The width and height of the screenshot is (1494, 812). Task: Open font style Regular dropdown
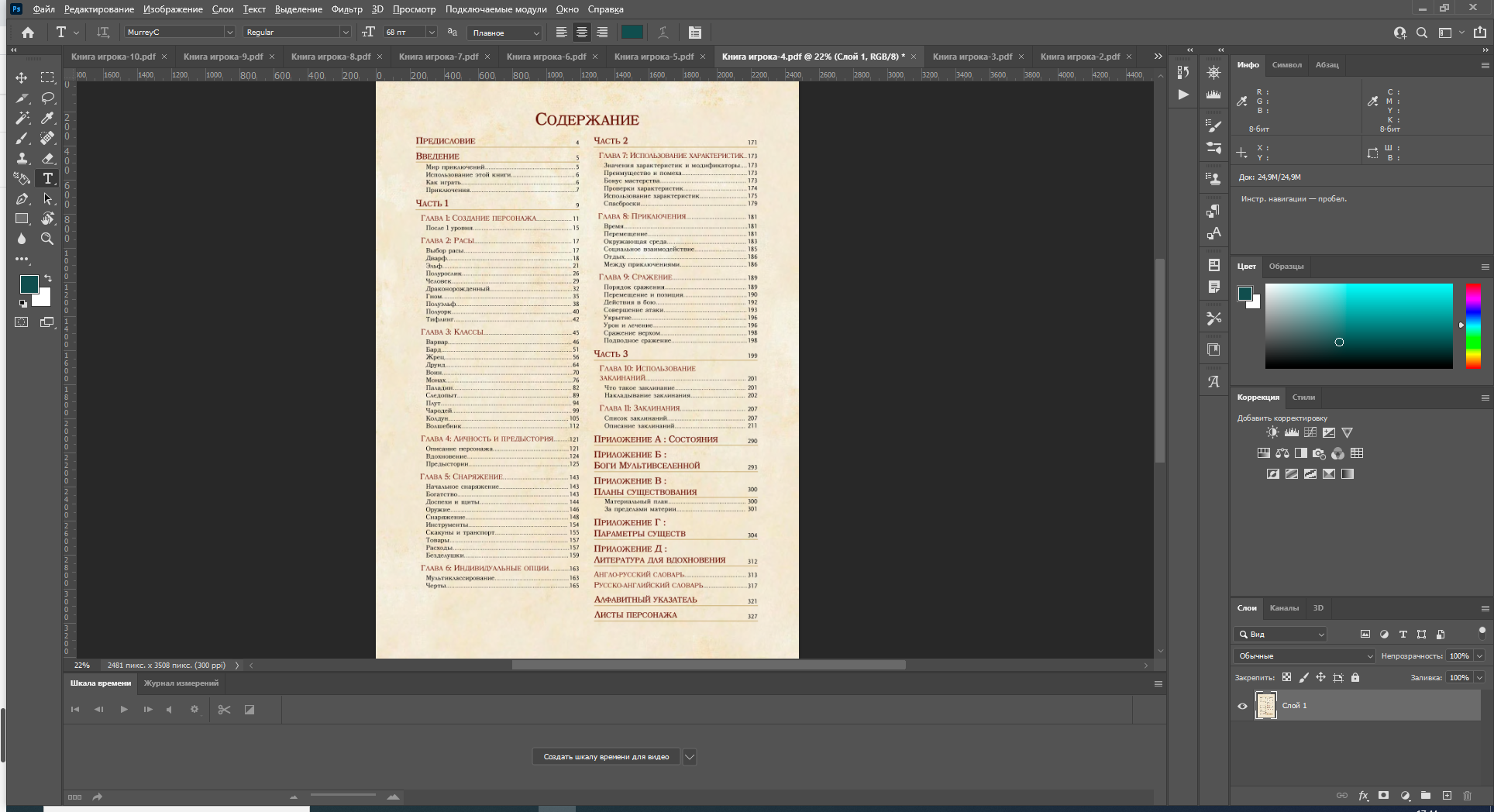coord(345,33)
